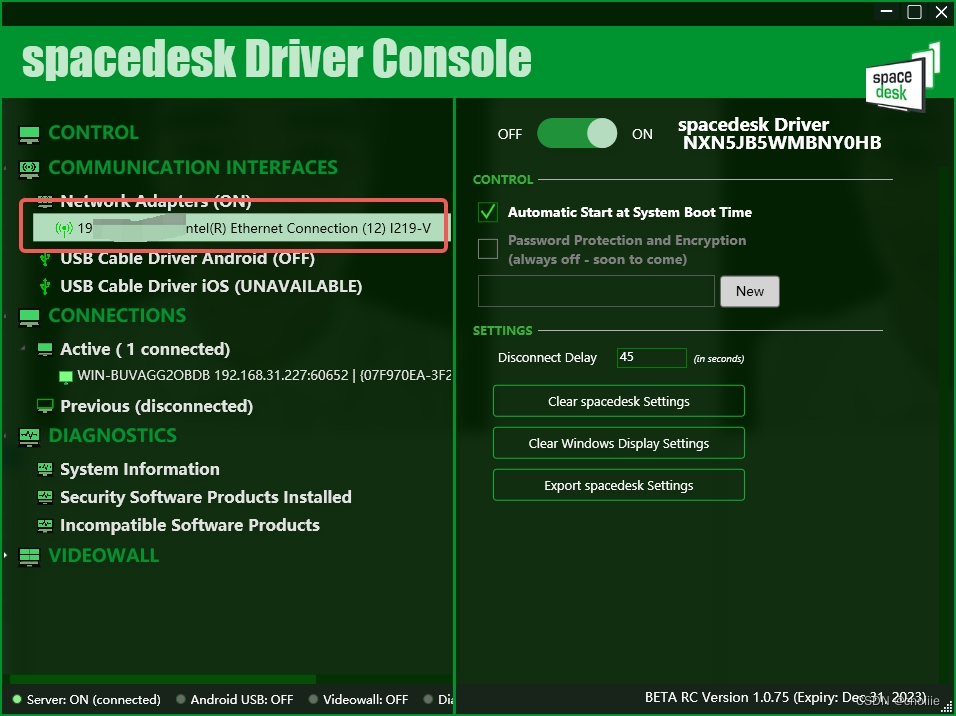This screenshot has width=956, height=716.
Task: Click the Videowall status dot
Action: coord(313,700)
